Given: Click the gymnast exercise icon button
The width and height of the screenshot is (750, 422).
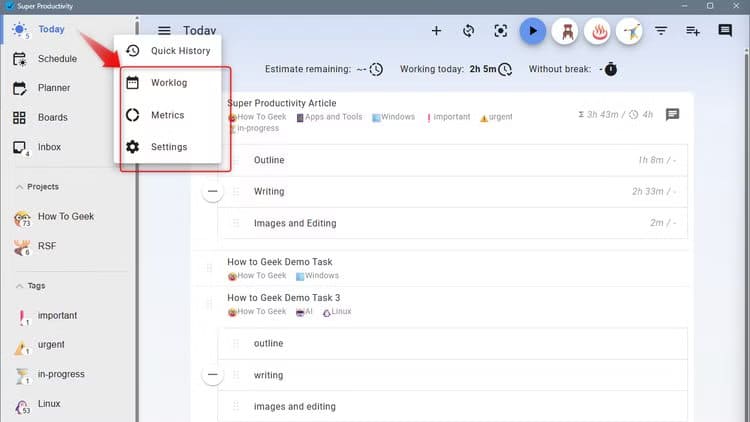Looking at the screenshot, I should pos(629,32).
